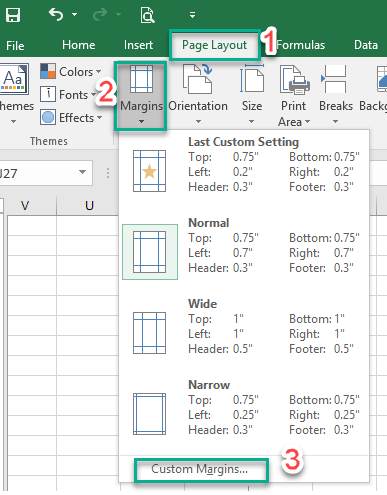The width and height of the screenshot is (387, 495).
Task: Open the Name Box dropdown arrow
Action: (82, 172)
